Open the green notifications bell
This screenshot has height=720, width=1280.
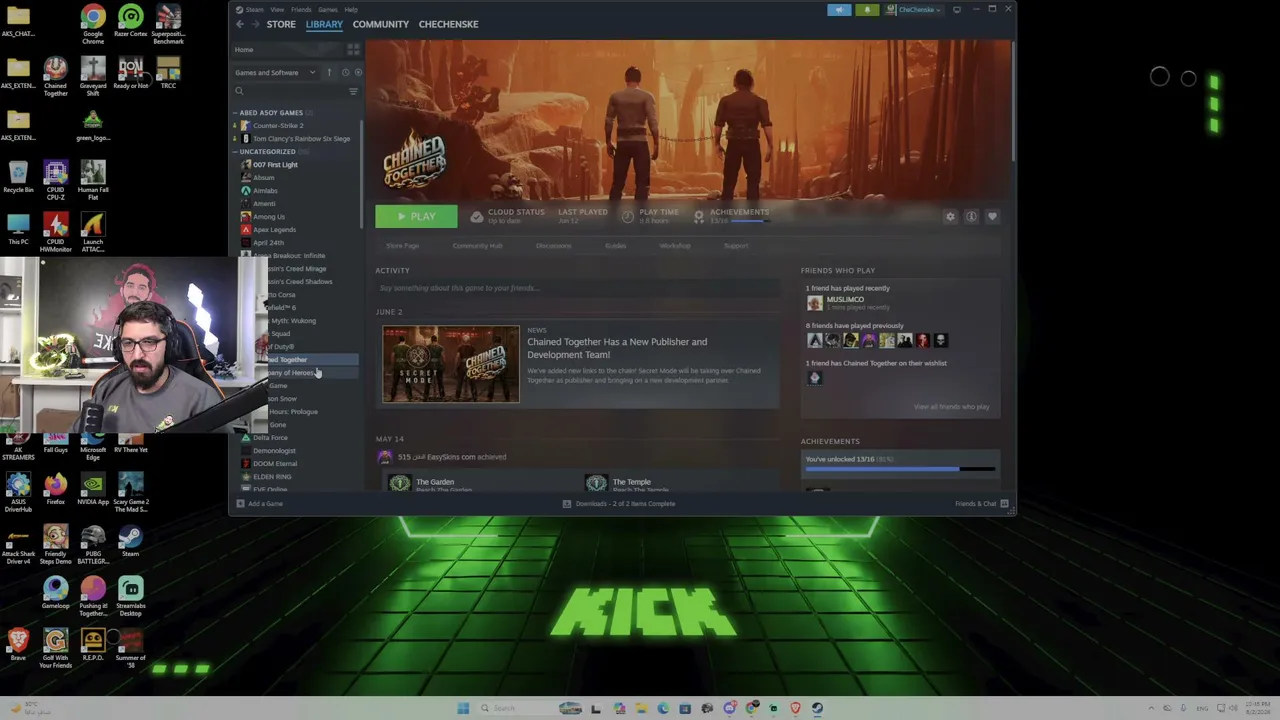click(867, 10)
